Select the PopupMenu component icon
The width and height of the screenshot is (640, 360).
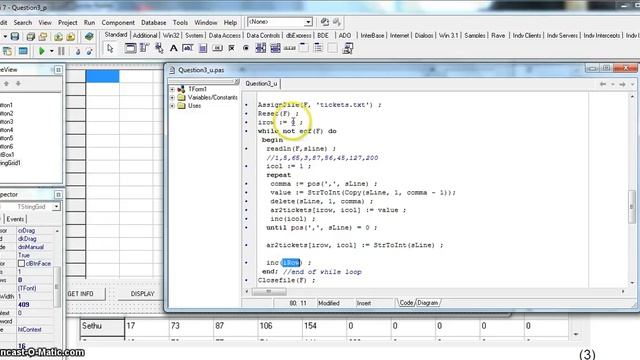click(159, 49)
